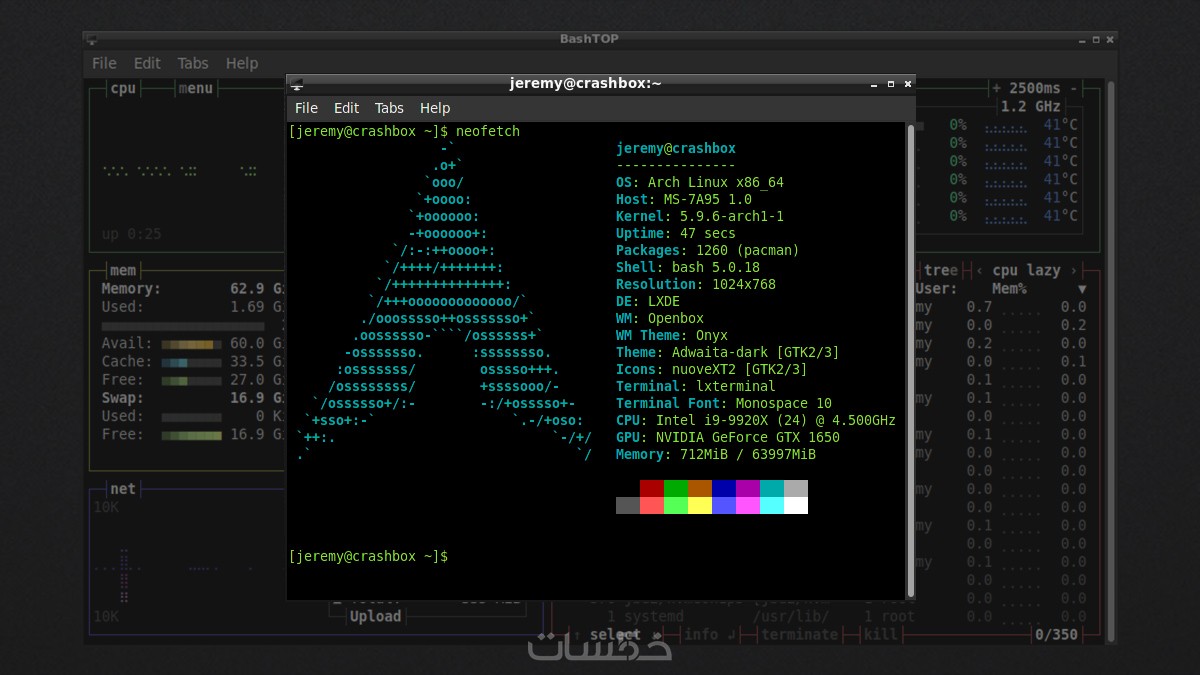This screenshot has width=1200, height=675.
Task: Click the 'GPU: NVIDIA GeForce GTX 1650' line
Action: click(x=728, y=437)
